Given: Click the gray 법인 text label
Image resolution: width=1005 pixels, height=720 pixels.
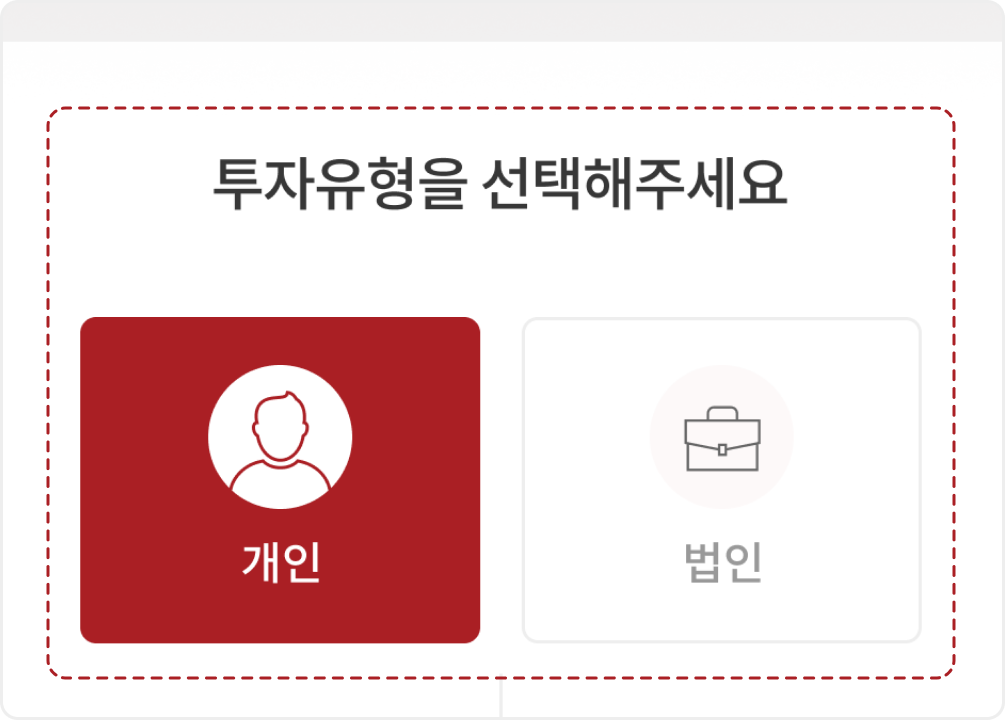Looking at the screenshot, I should (x=723, y=562).
